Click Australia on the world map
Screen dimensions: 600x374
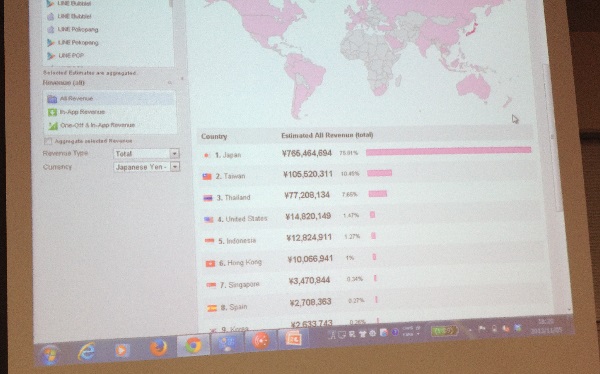[x=473, y=86]
